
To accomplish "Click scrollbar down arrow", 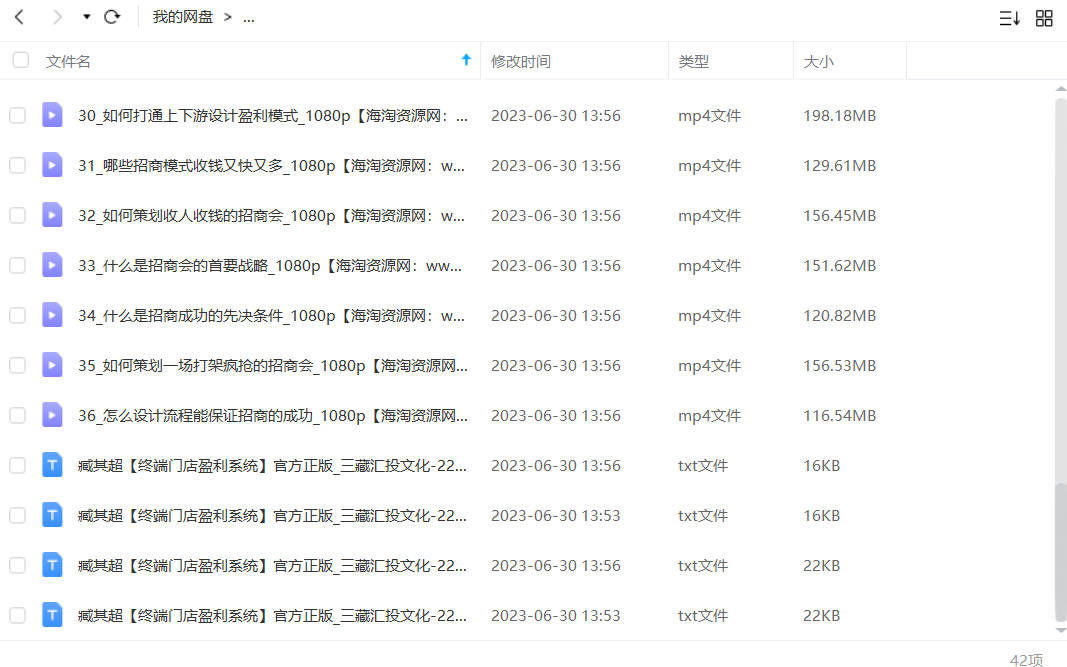I will tap(1060, 630).
